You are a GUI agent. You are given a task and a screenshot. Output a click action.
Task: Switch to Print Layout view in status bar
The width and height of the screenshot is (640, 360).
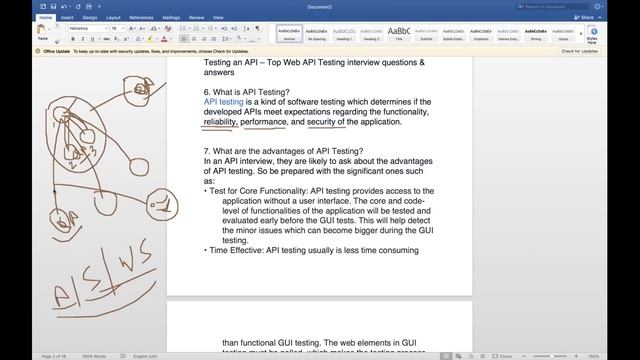[x=446, y=356]
